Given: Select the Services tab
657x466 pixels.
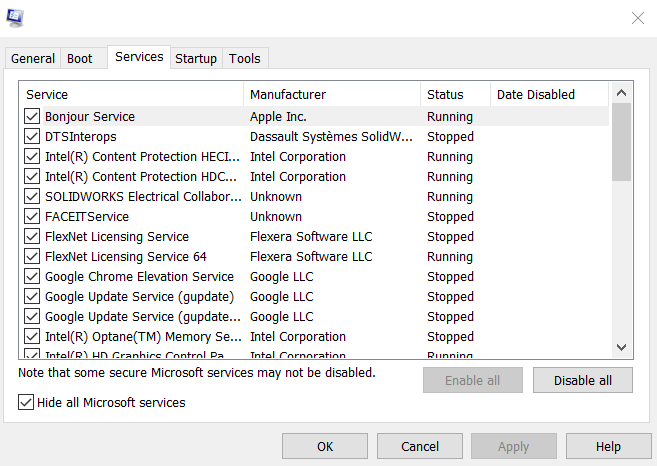Looking at the screenshot, I should [139, 57].
